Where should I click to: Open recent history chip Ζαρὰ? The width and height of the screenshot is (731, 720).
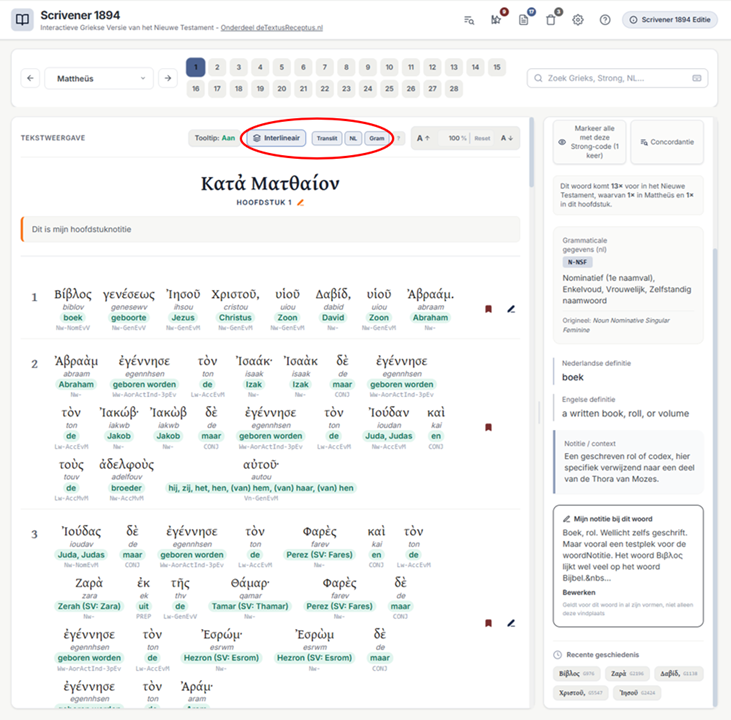[x=628, y=673]
